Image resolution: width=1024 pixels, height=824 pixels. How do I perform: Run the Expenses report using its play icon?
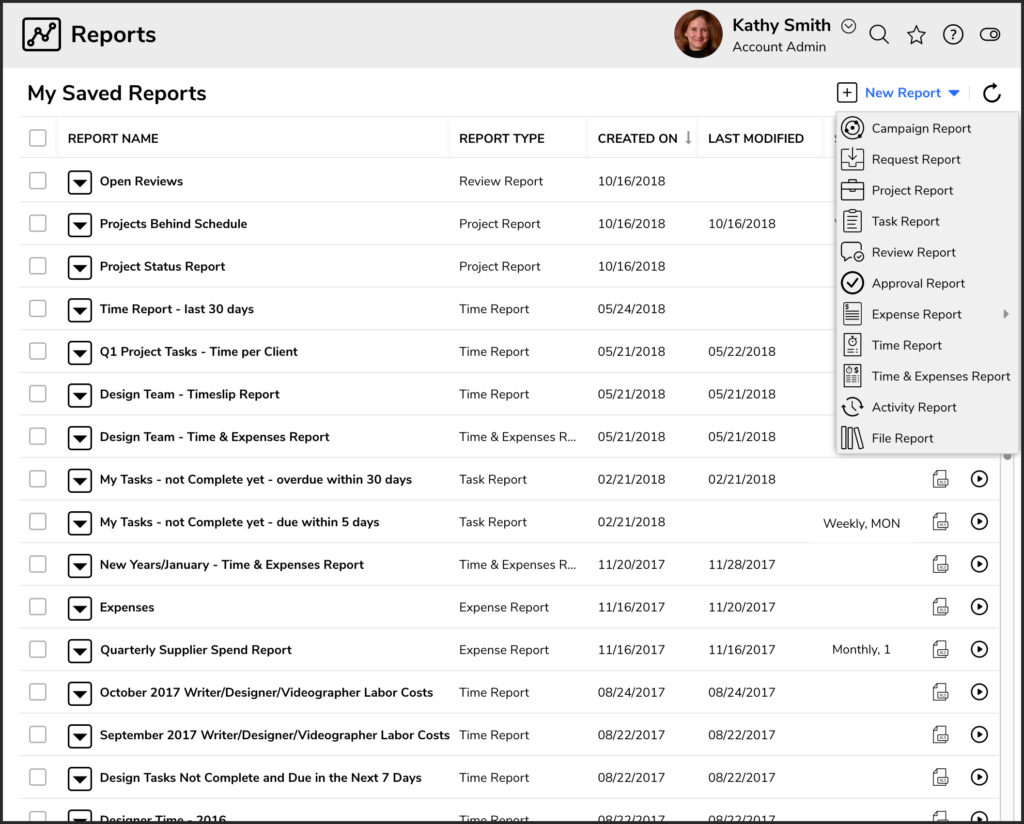tap(979, 606)
